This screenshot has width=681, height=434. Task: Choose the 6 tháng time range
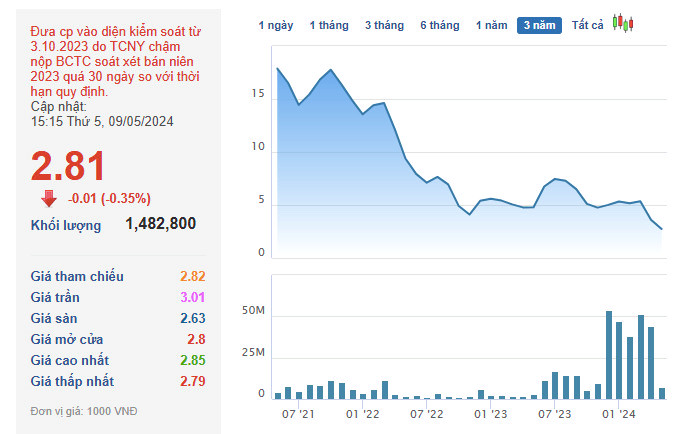440,25
